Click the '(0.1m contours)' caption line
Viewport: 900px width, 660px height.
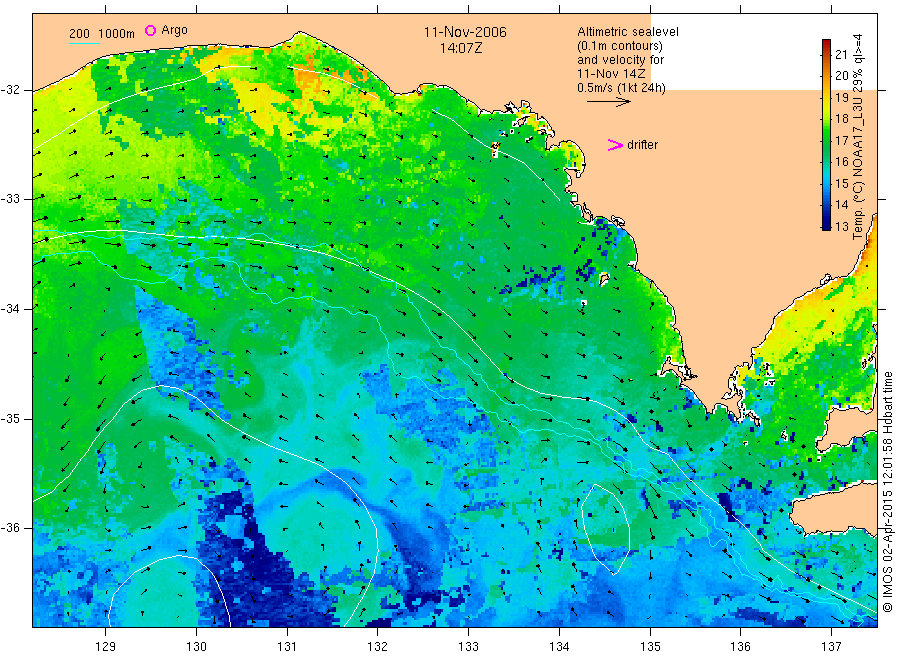click(x=620, y=46)
